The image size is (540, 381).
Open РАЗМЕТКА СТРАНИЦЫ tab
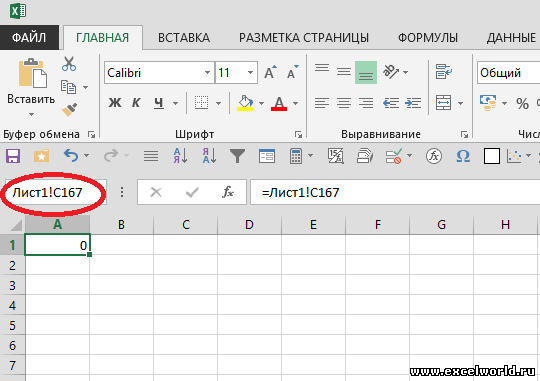point(304,37)
